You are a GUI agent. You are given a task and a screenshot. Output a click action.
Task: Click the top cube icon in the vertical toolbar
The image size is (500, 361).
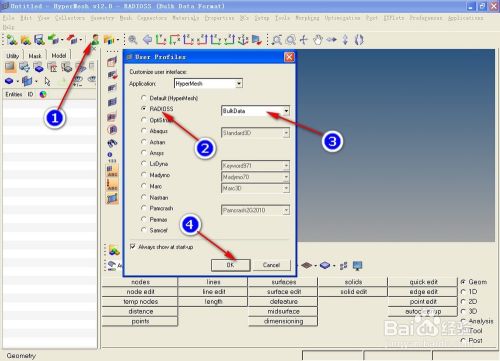(x=112, y=61)
